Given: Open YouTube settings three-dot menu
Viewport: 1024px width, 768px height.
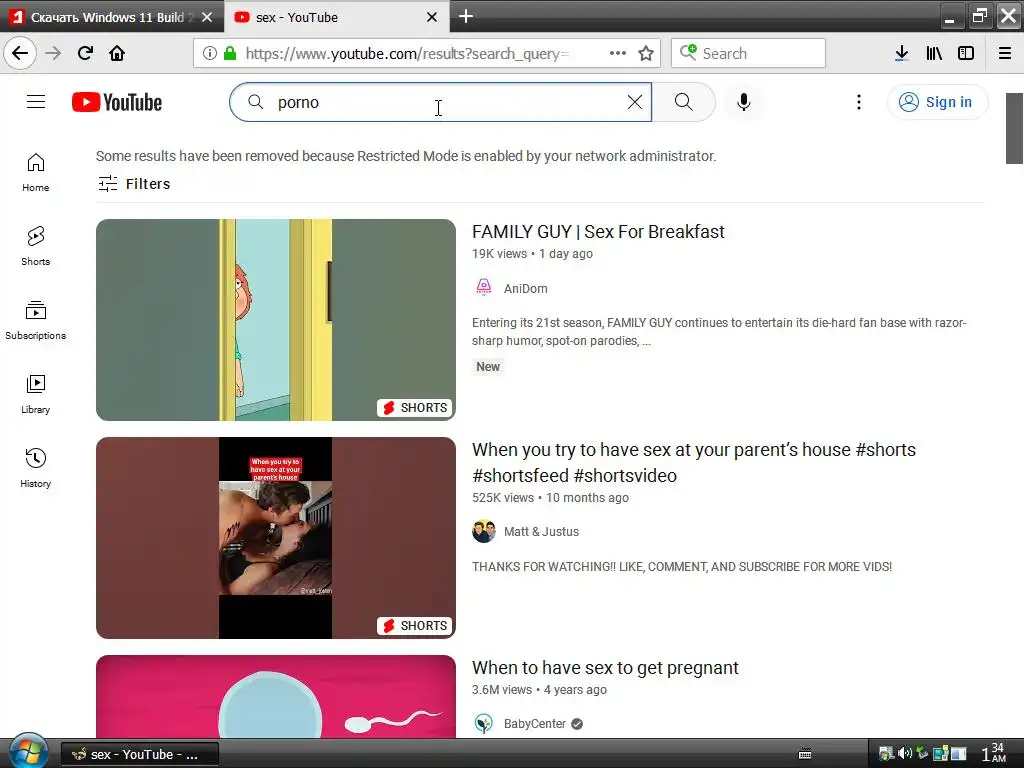Looking at the screenshot, I should click(x=859, y=103).
